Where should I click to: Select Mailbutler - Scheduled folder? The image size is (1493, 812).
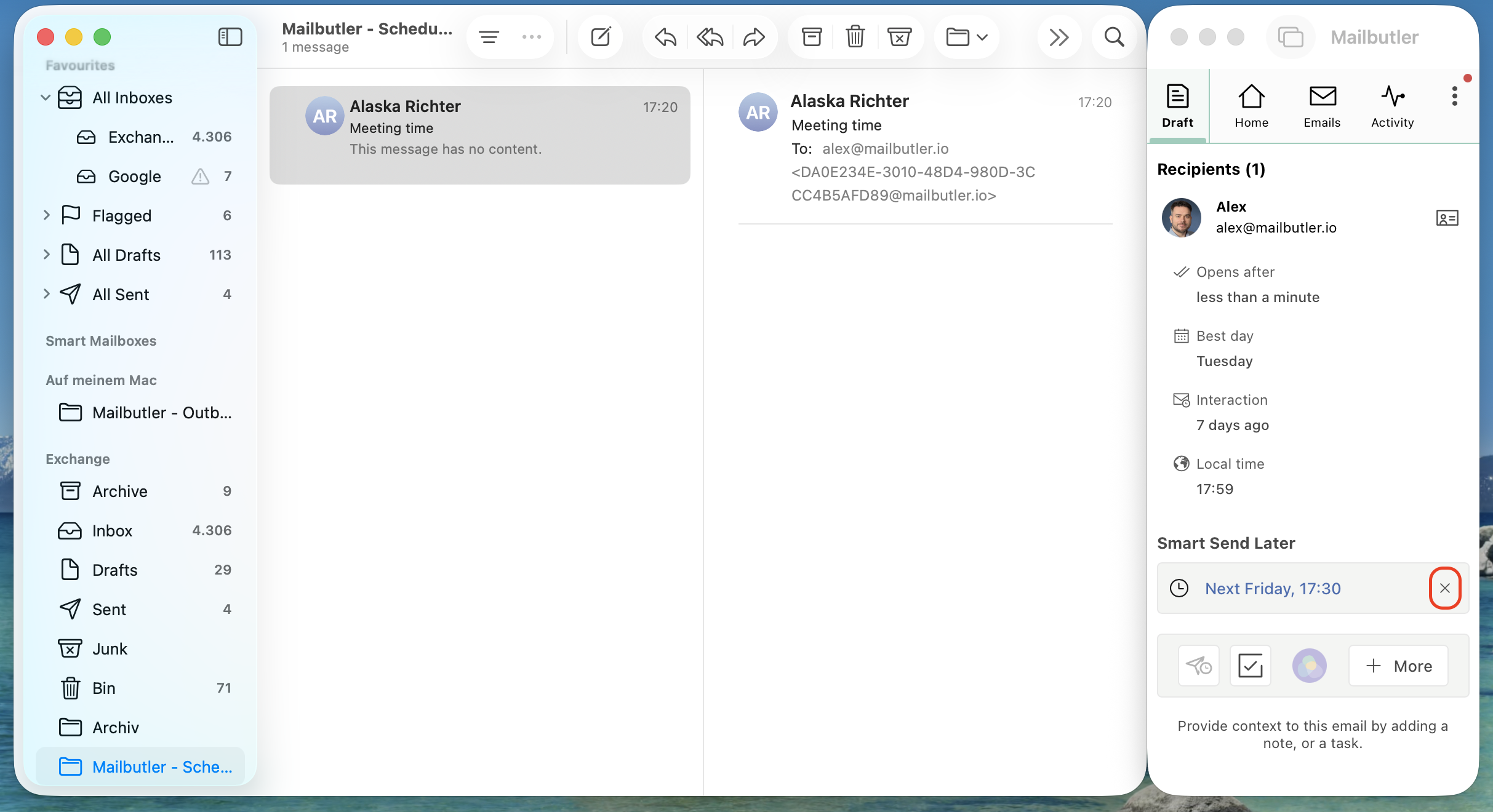[140, 766]
